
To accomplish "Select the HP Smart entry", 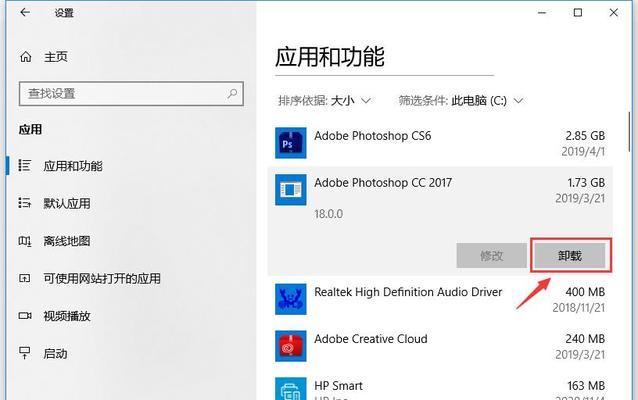I will click(x=440, y=387).
